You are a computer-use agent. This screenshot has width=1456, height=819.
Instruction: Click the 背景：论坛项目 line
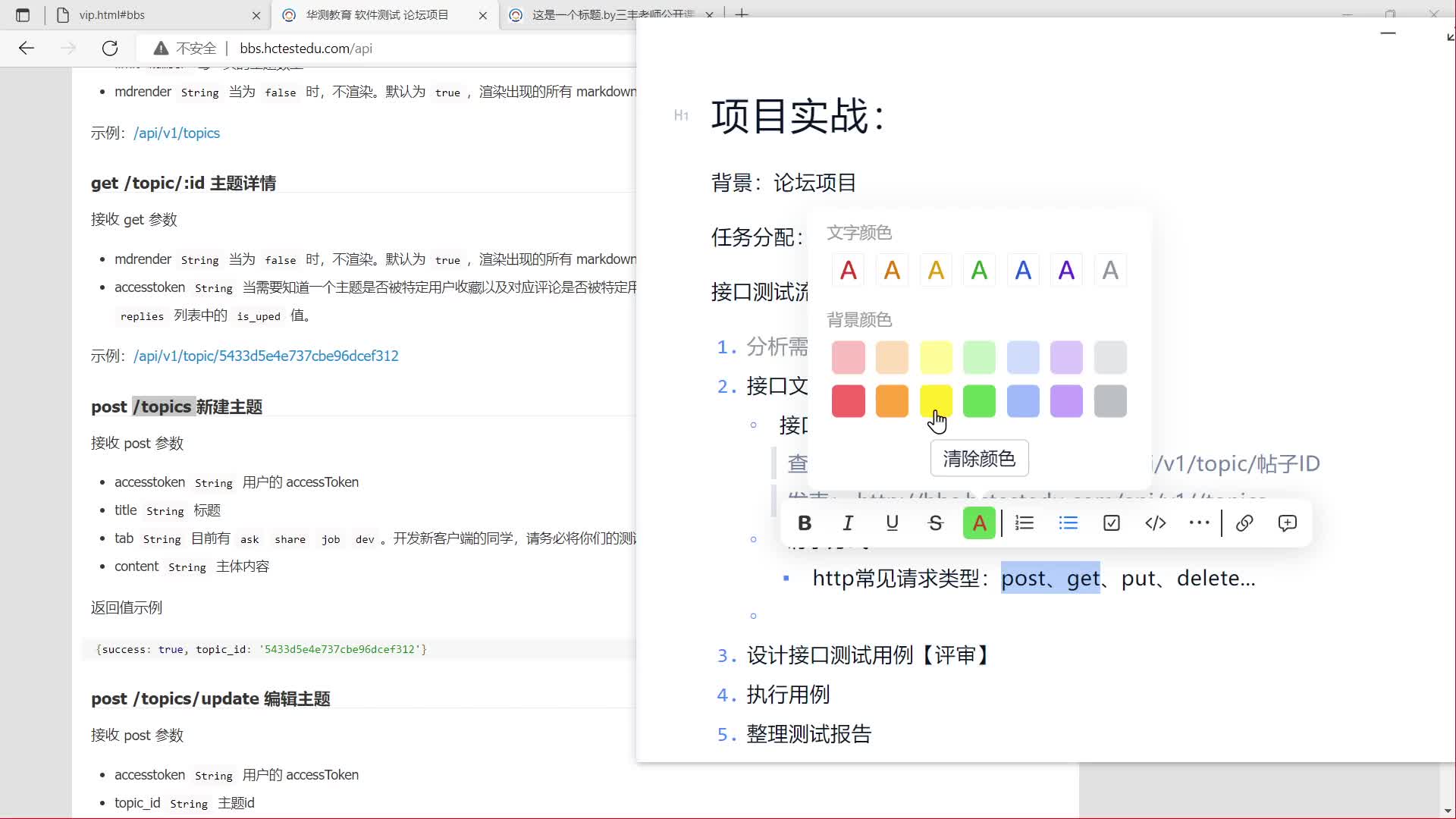tap(783, 183)
